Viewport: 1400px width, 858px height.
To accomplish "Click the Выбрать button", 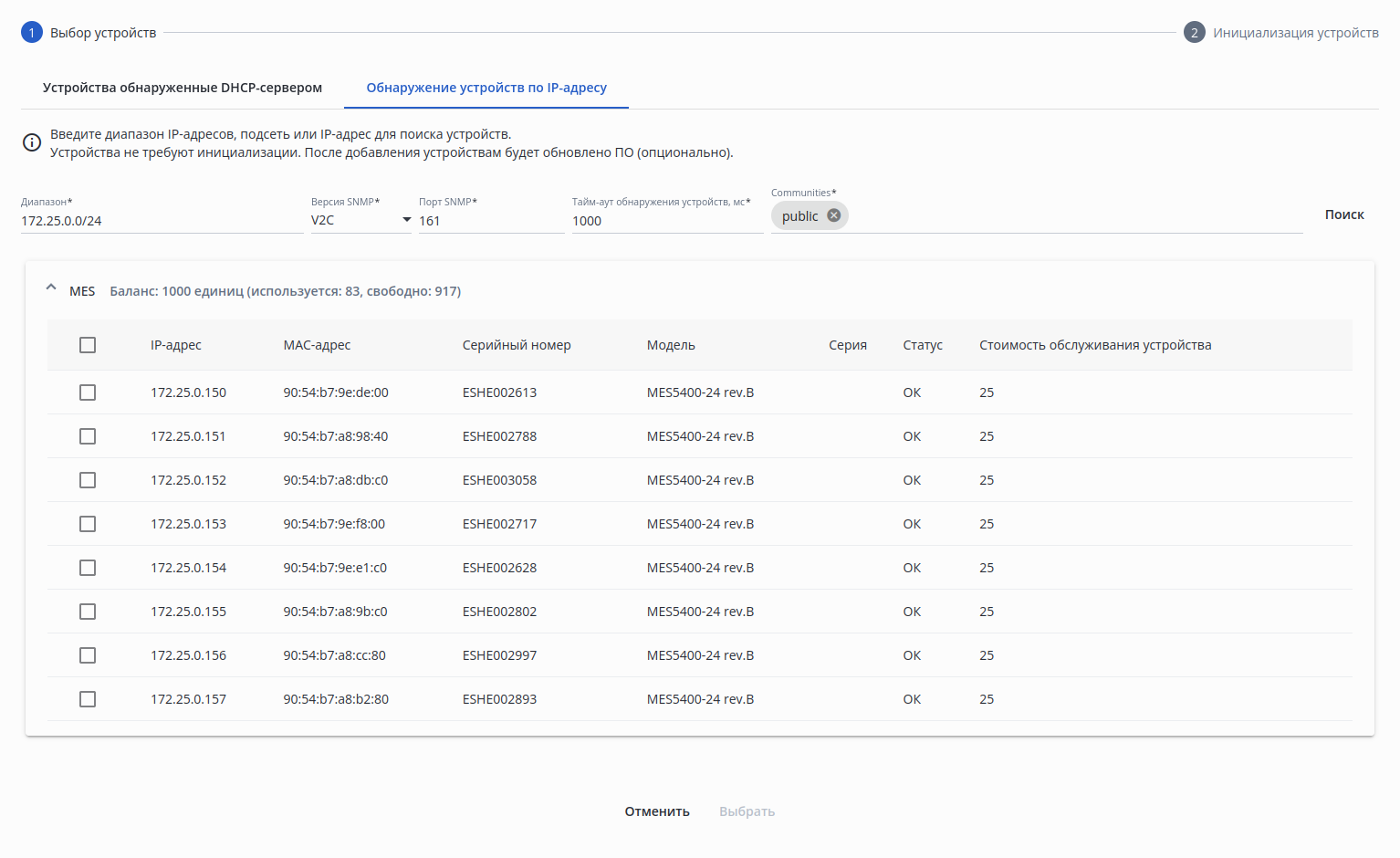I will coord(747,811).
